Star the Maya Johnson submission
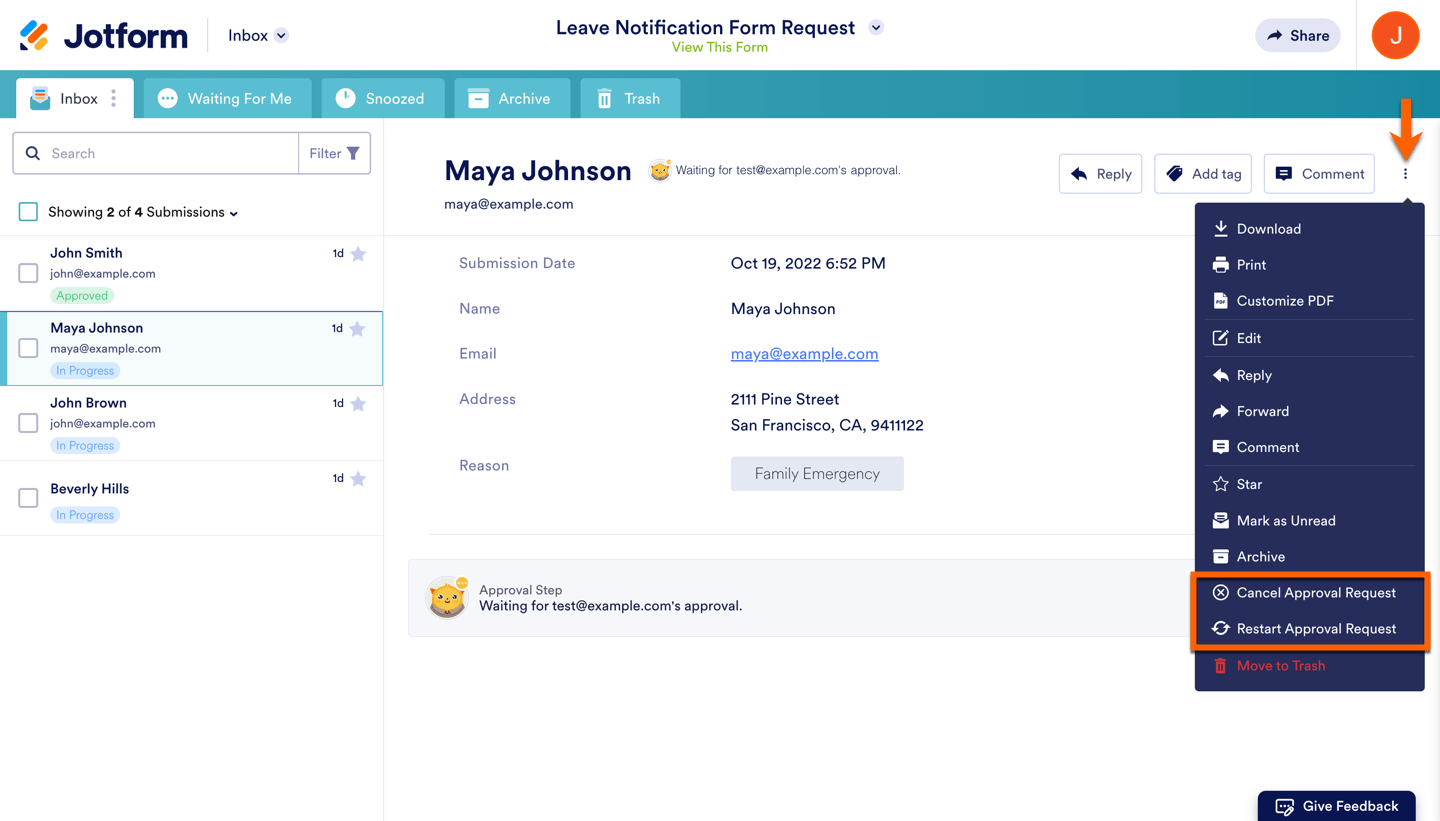Viewport: 1440px width, 821px height. [358, 329]
